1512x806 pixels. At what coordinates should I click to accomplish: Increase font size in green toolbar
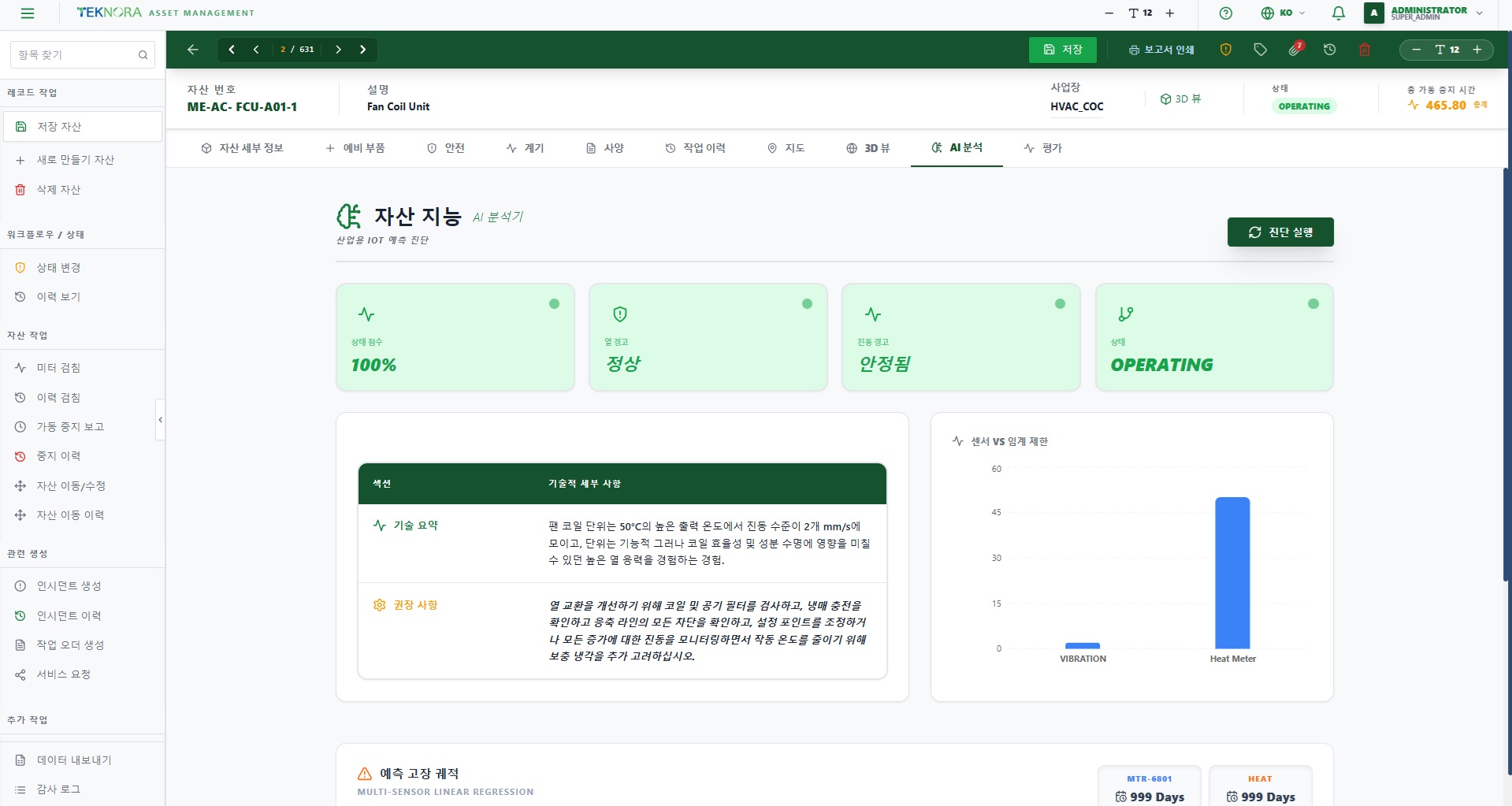point(1477,50)
